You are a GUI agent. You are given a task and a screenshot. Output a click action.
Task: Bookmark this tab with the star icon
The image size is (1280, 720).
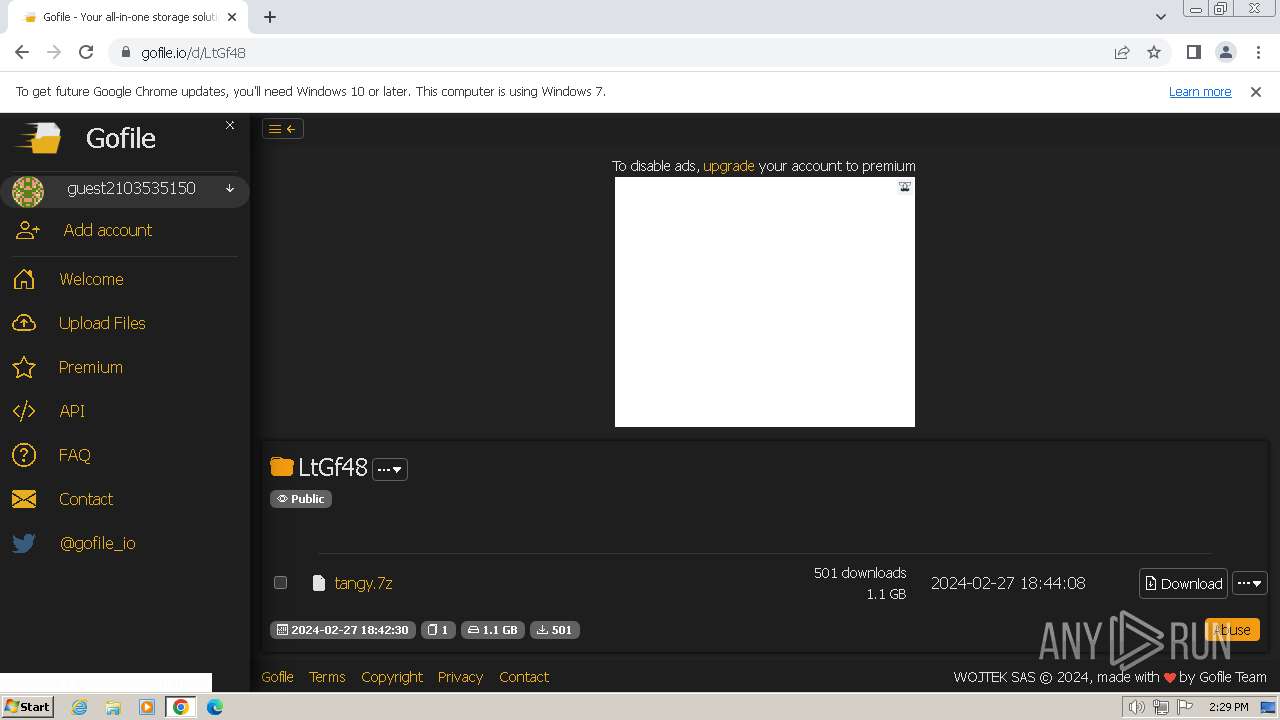point(1154,52)
